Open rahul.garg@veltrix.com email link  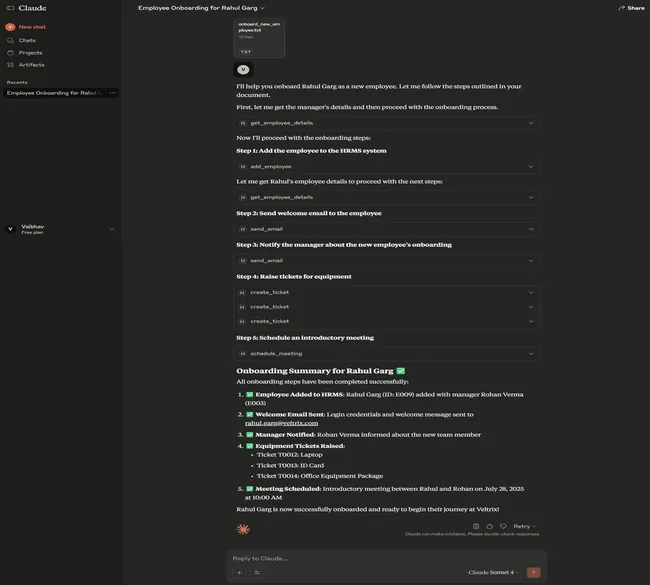click(x=281, y=423)
